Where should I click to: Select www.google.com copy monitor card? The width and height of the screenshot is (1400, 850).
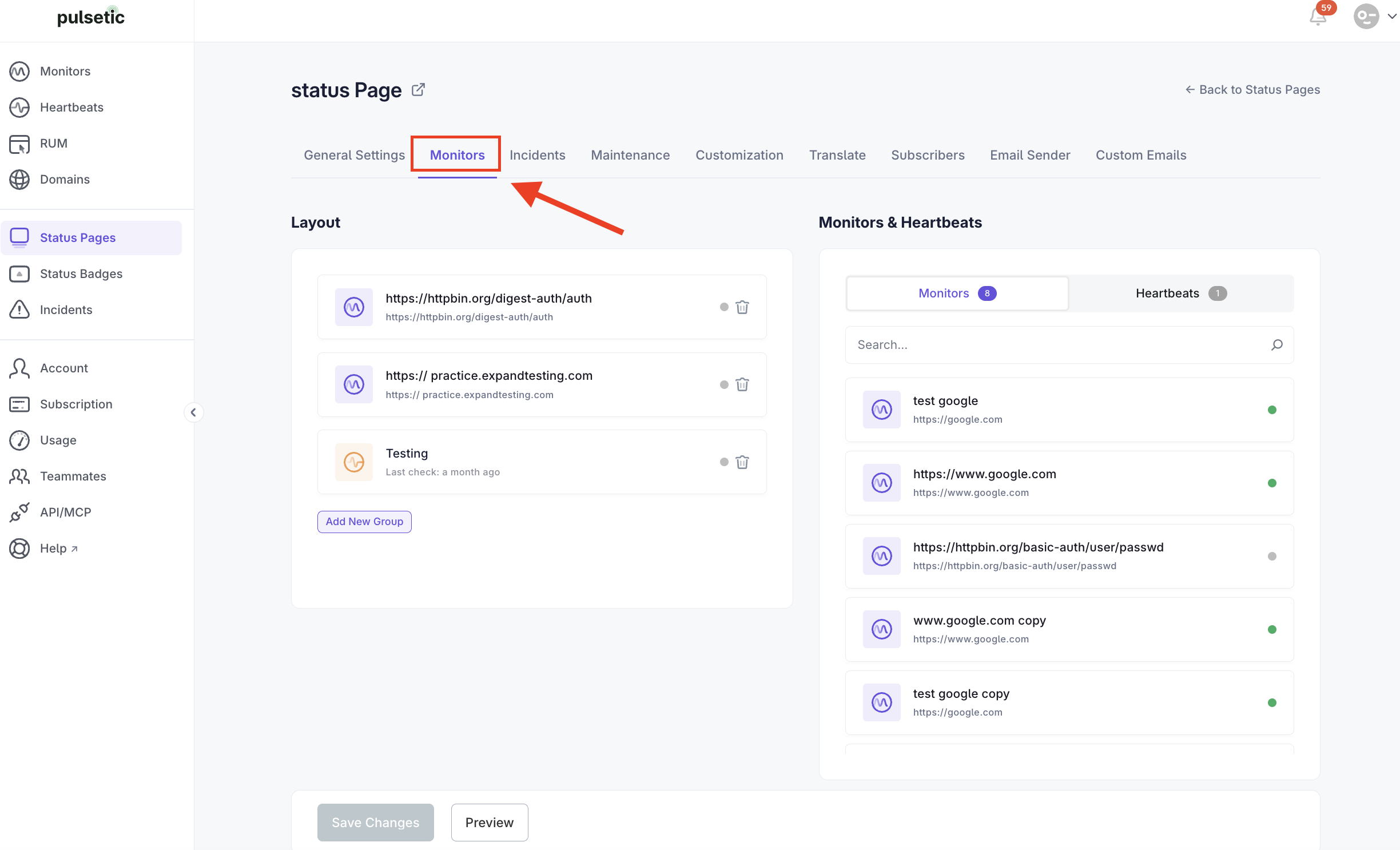click(x=1069, y=629)
